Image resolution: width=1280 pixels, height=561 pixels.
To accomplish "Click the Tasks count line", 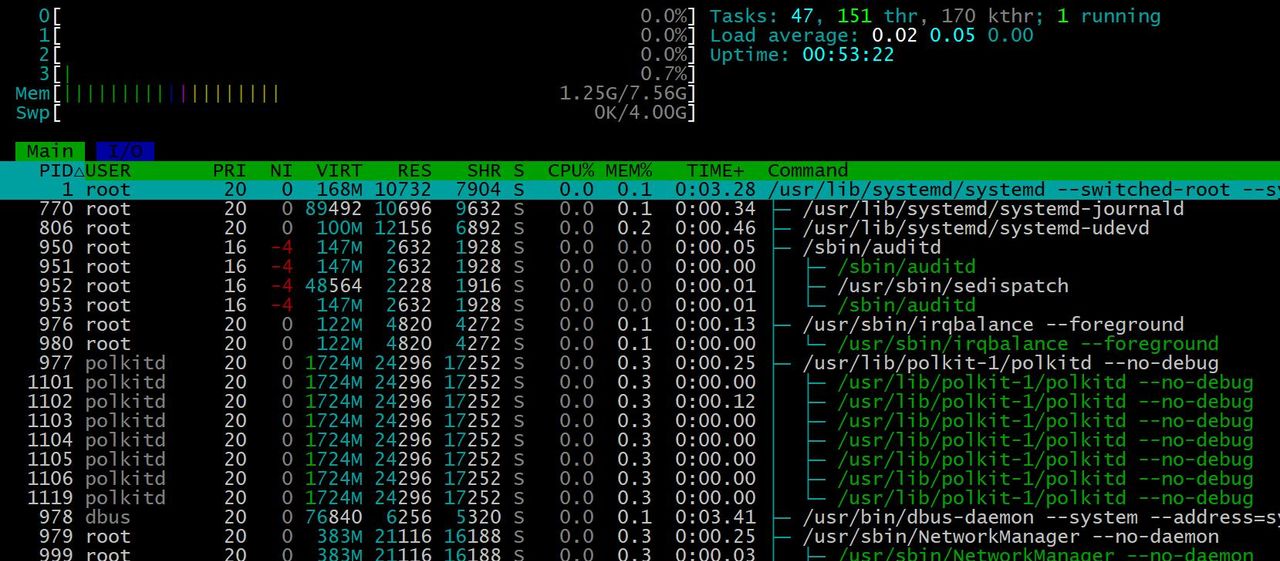I will click(x=935, y=16).
